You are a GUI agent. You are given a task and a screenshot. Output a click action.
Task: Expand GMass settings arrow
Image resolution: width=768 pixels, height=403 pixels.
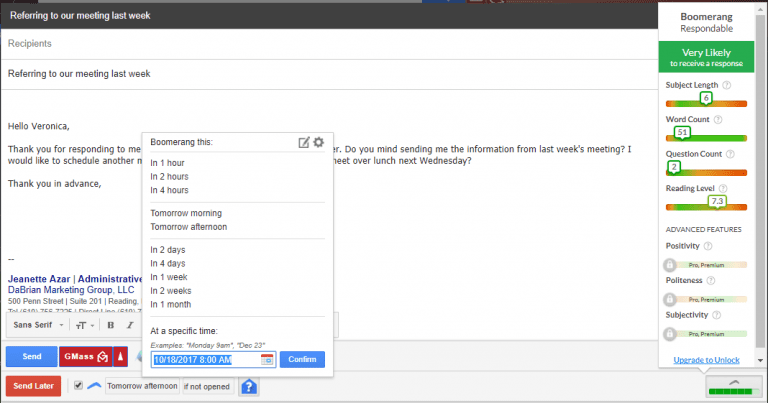pos(120,356)
